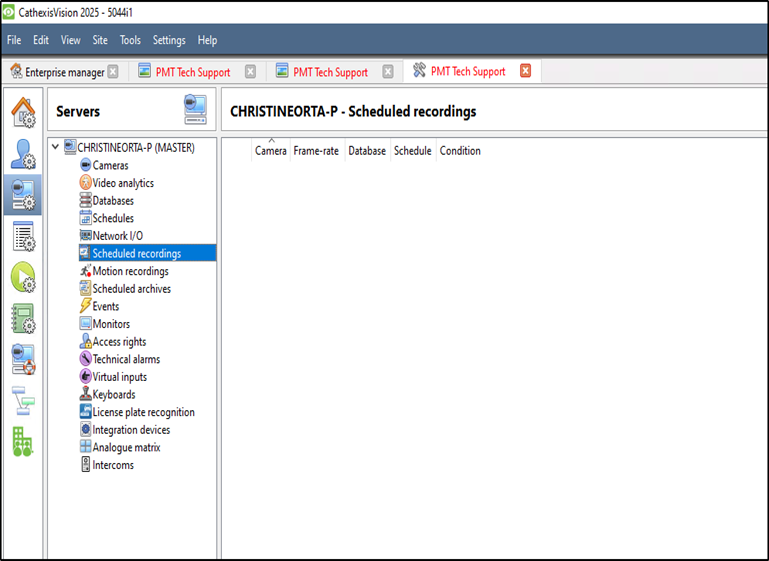Click the Analogue matrix grid icon
The width and height of the screenshot is (769, 561).
pyautogui.click(x=85, y=447)
